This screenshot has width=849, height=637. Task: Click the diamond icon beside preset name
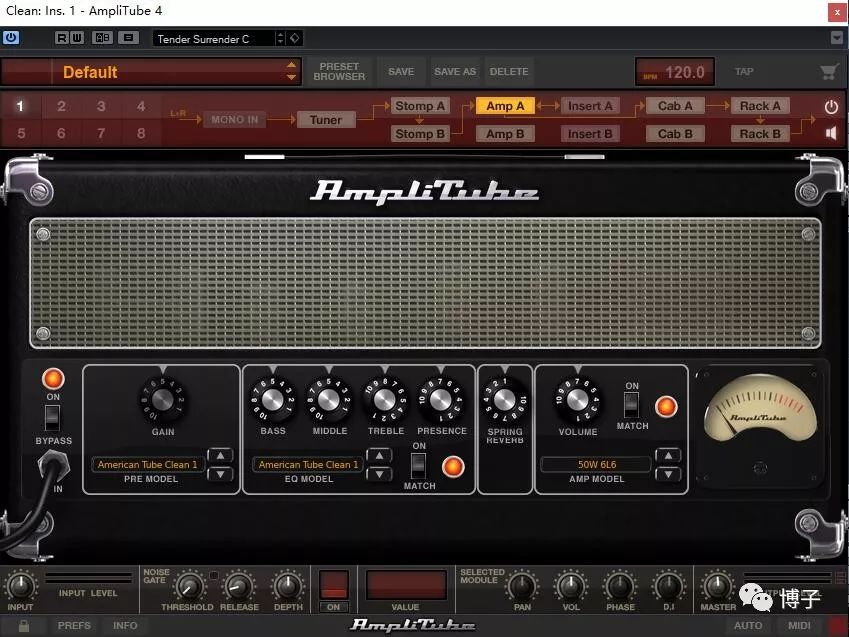[295, 38]
